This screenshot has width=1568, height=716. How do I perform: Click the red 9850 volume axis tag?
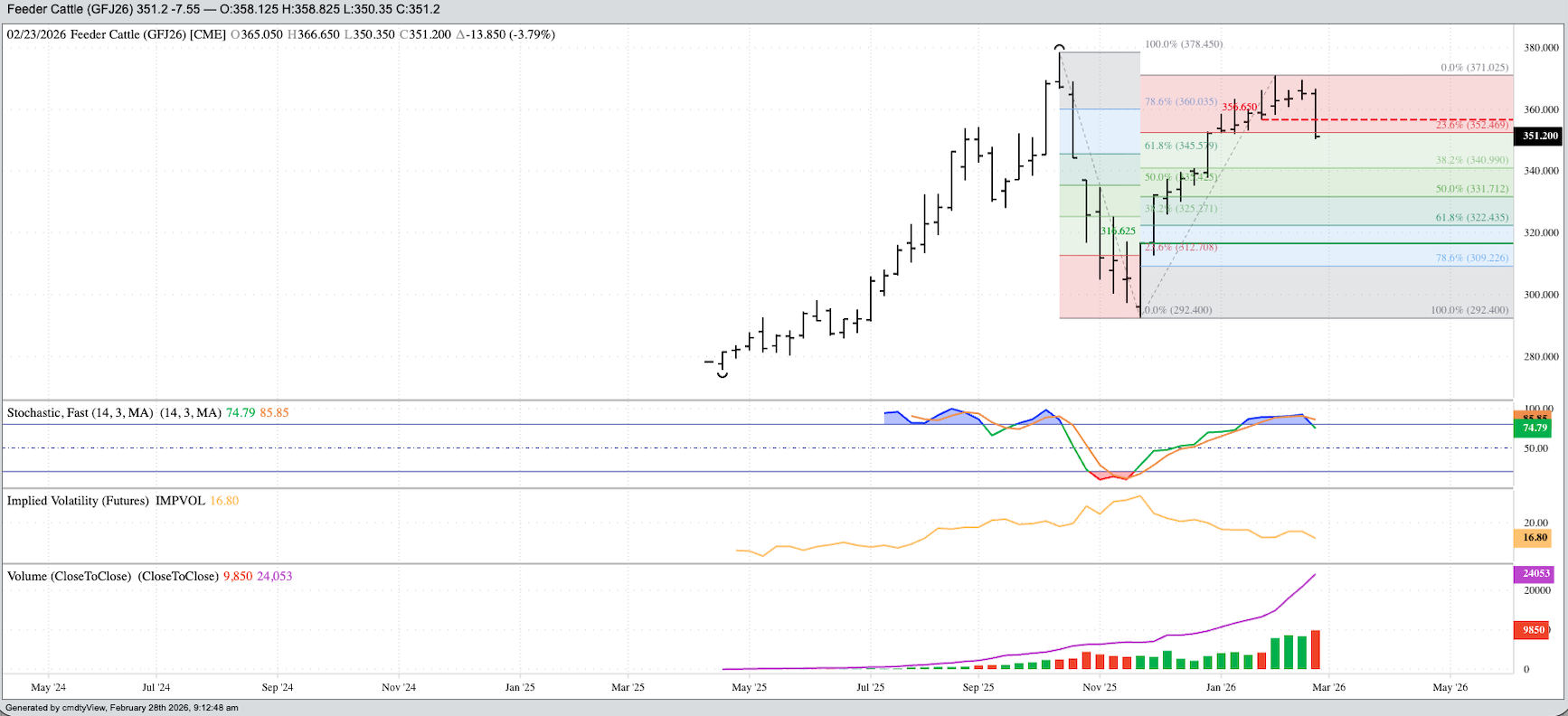click(x=1534, y=630)
